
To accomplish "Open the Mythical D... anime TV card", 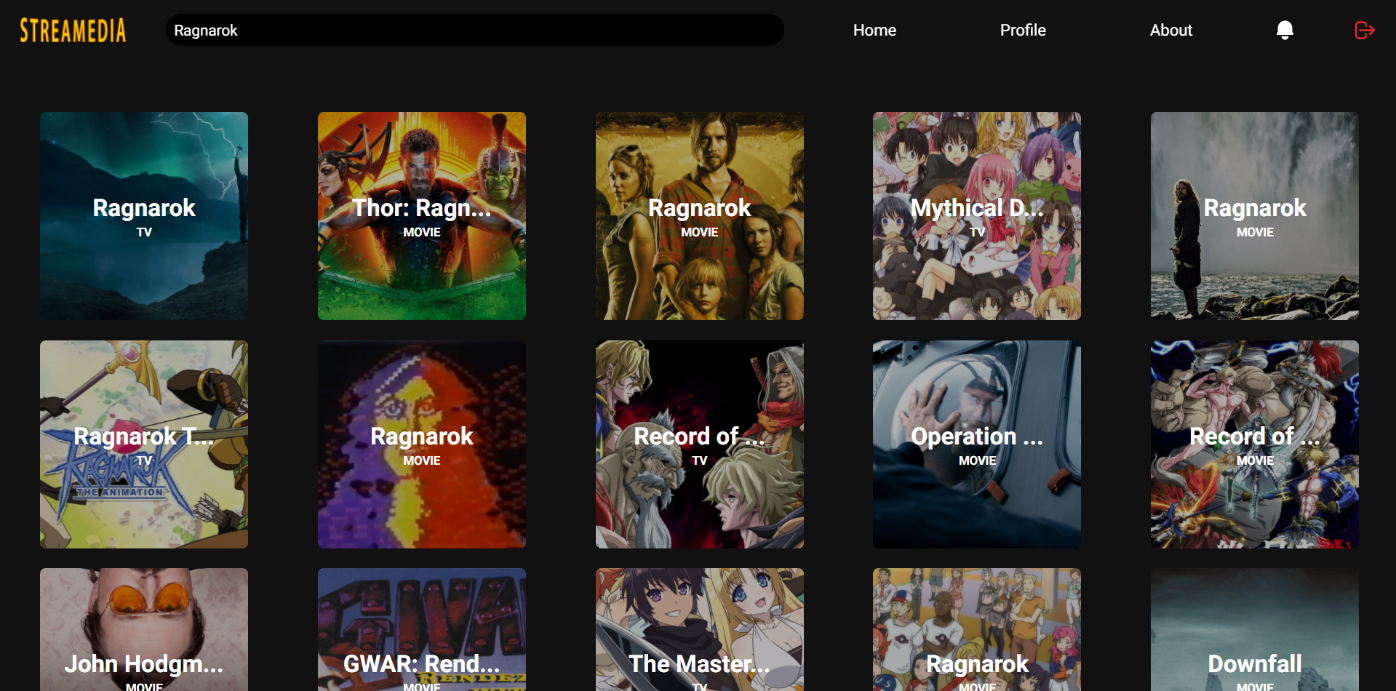I will [x=977, y=216].
